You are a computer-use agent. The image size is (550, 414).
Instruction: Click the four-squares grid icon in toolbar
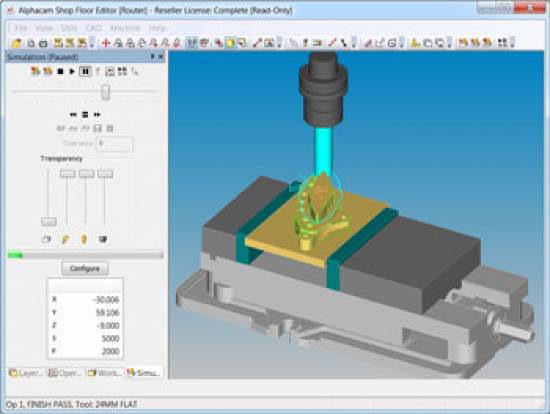pyautogui.click(x=502, y=43)
